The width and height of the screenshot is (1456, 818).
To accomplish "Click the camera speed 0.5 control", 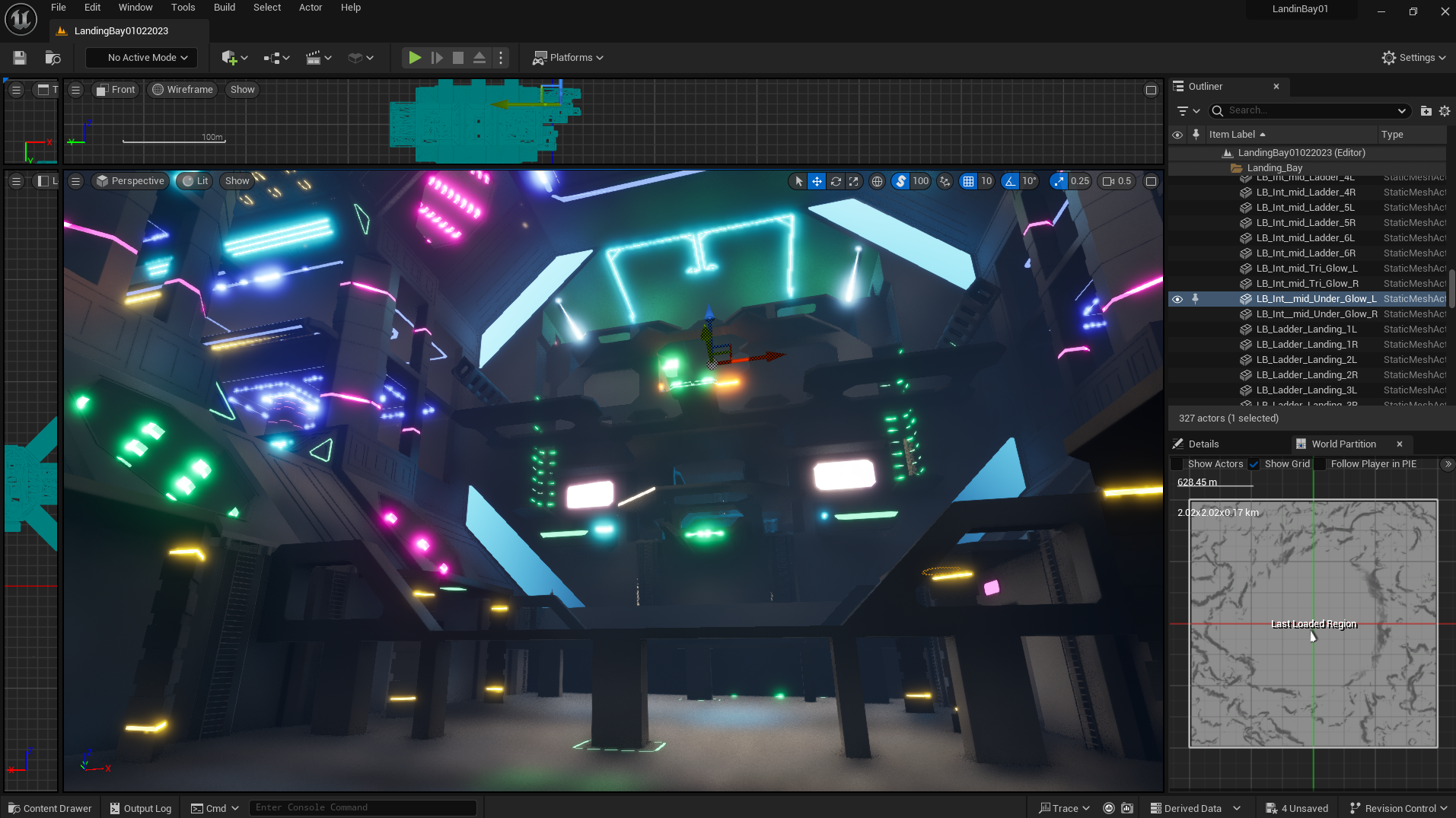I will [1117, 181].
